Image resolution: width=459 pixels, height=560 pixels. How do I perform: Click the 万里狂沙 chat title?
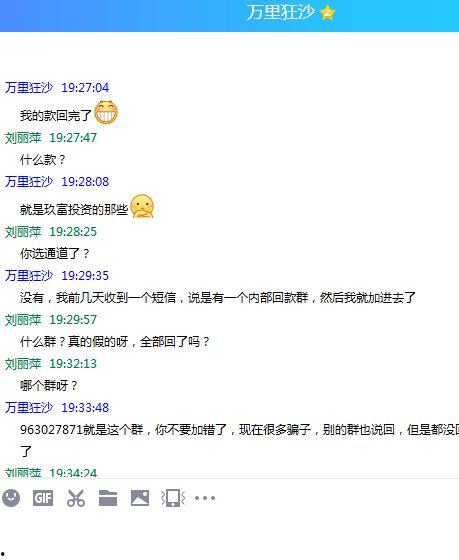280,12
